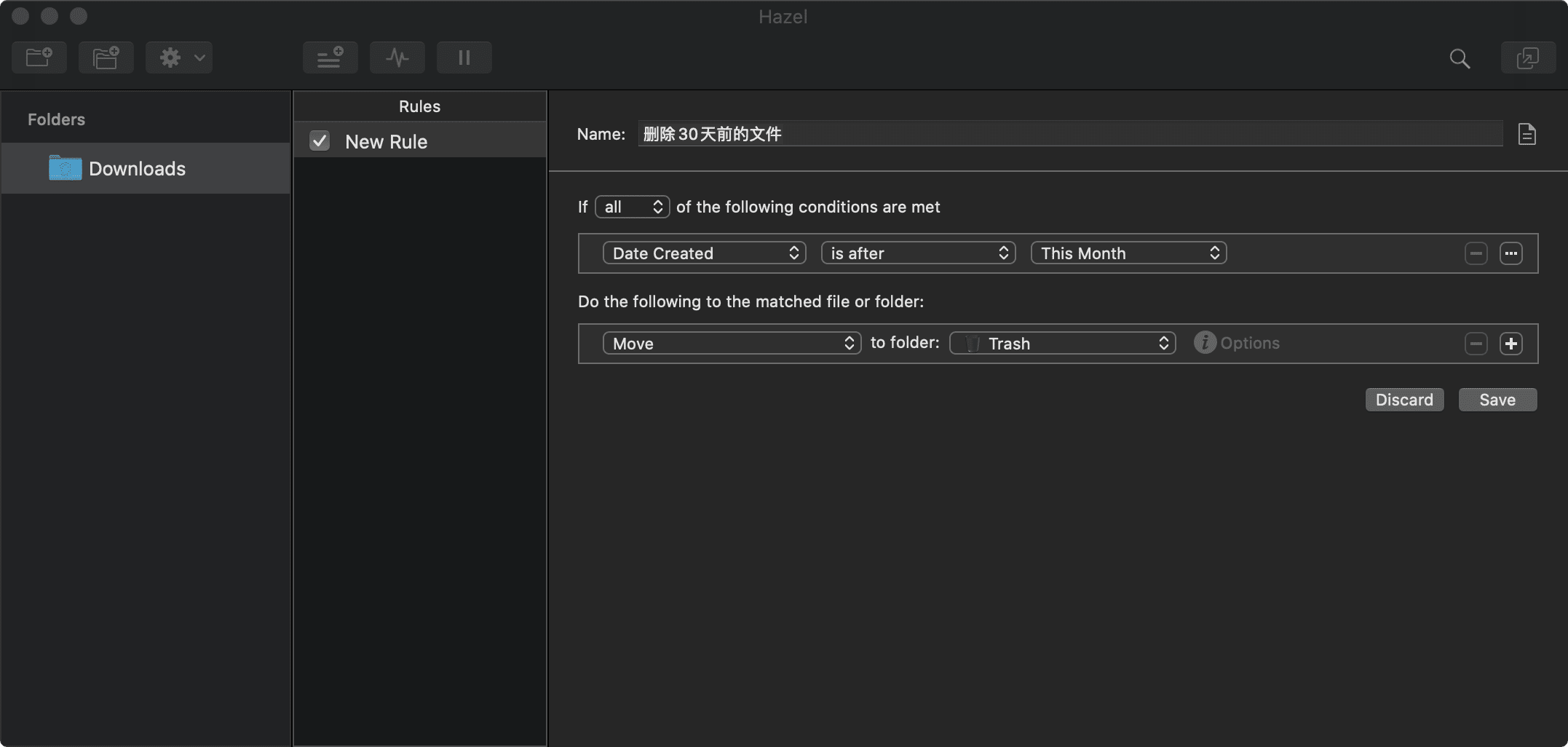Click the search magnifier icon
Screen dimensions: 1568x747
(x=1459, y=58)
